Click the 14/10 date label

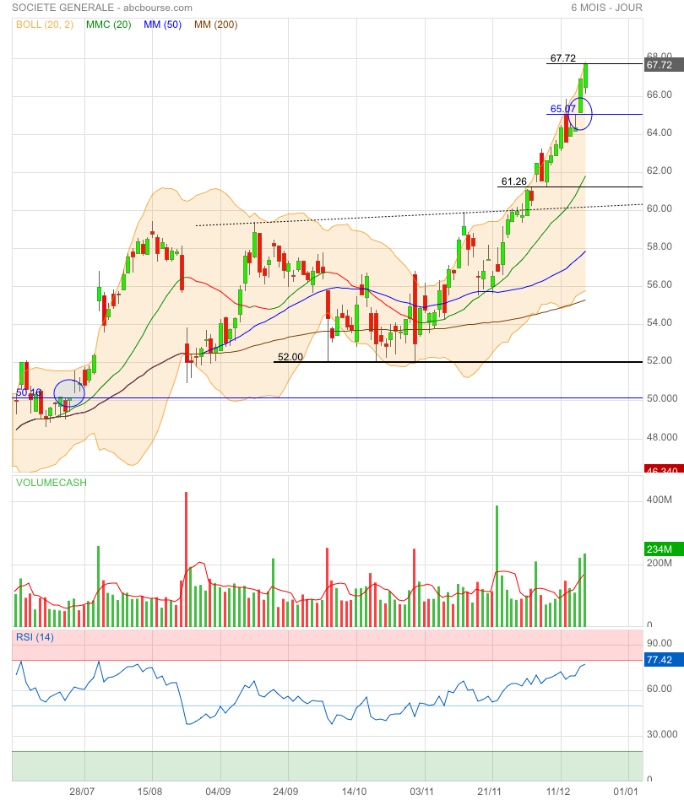(x=354, y=791)
